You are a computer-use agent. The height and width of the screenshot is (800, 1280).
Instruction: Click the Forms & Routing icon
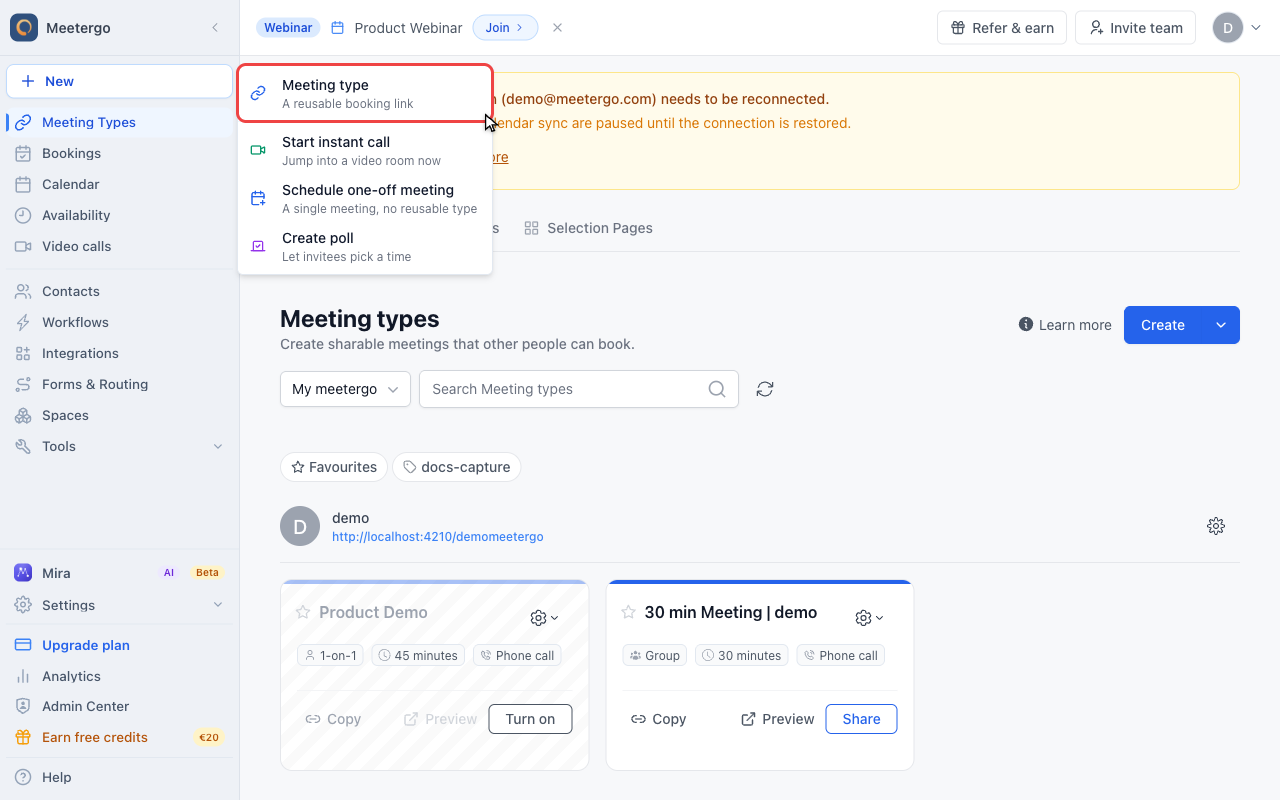click(23, 384)
